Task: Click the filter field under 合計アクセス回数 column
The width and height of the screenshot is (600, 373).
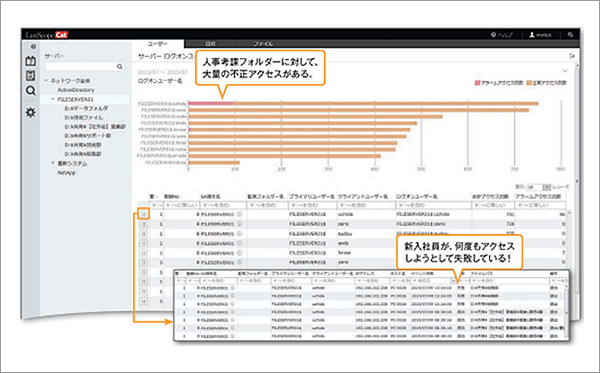Action: click(x=492, y=205)
